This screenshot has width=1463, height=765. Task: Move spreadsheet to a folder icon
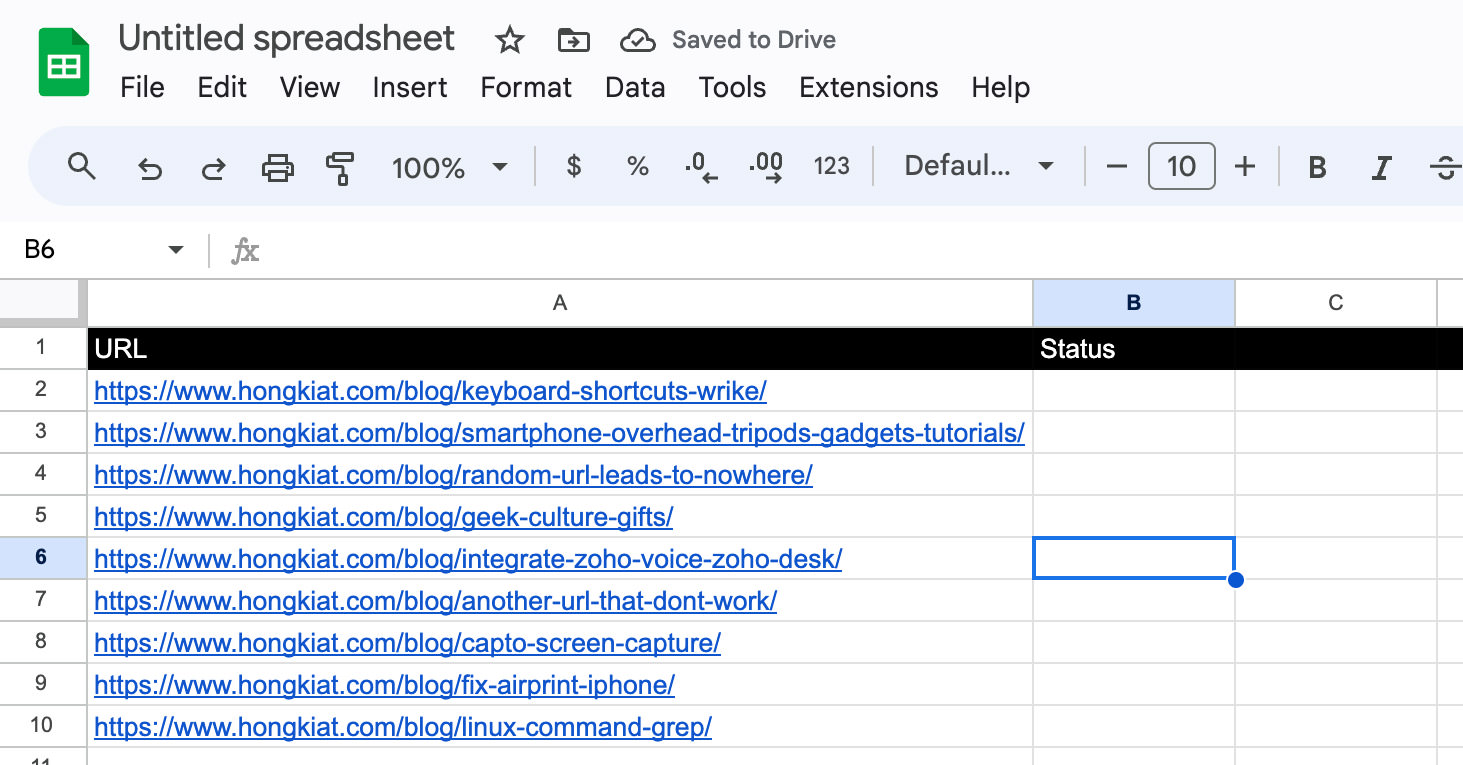point(573,41)
